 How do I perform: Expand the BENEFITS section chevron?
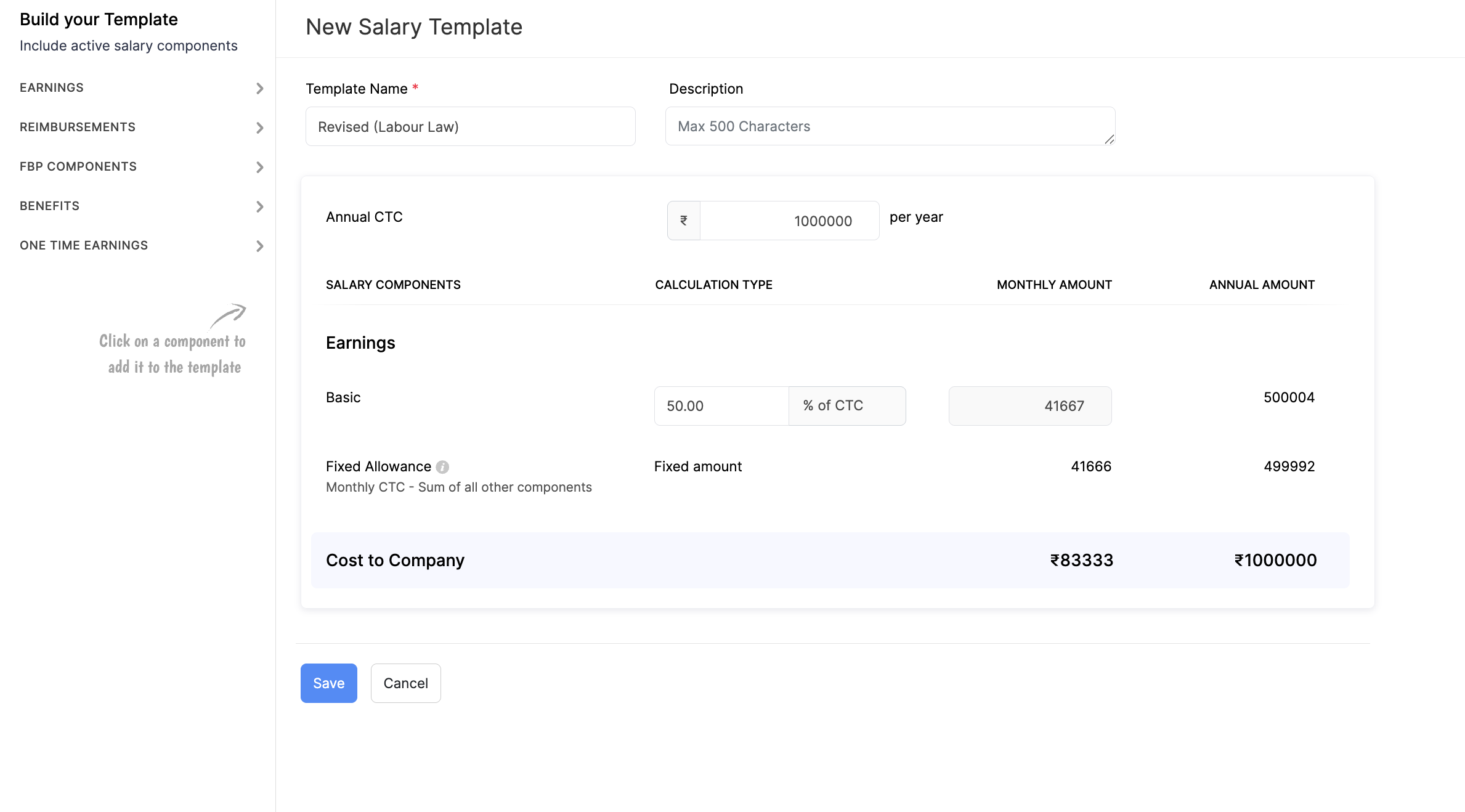260,206
